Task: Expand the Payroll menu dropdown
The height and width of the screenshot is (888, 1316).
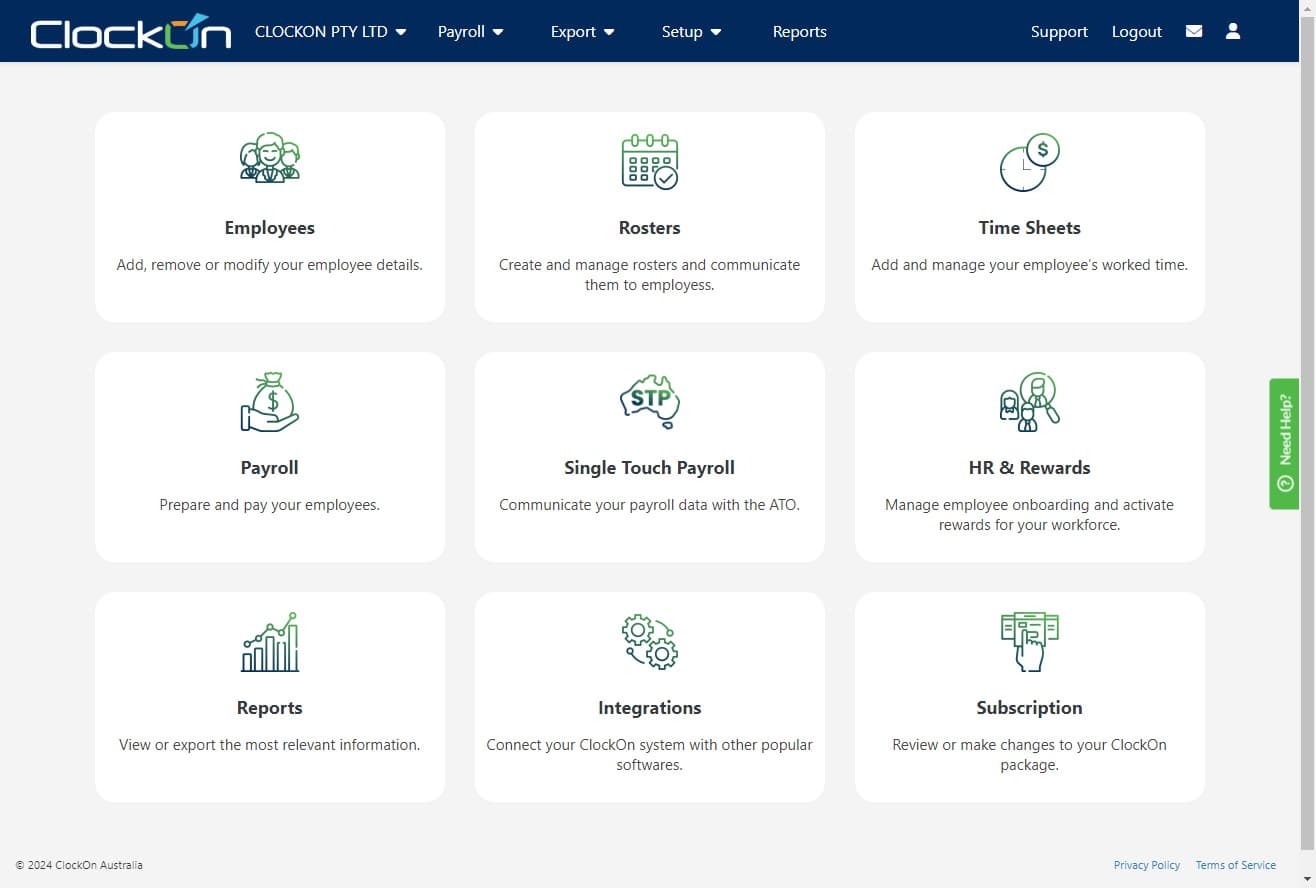Action: pos(471,31)
